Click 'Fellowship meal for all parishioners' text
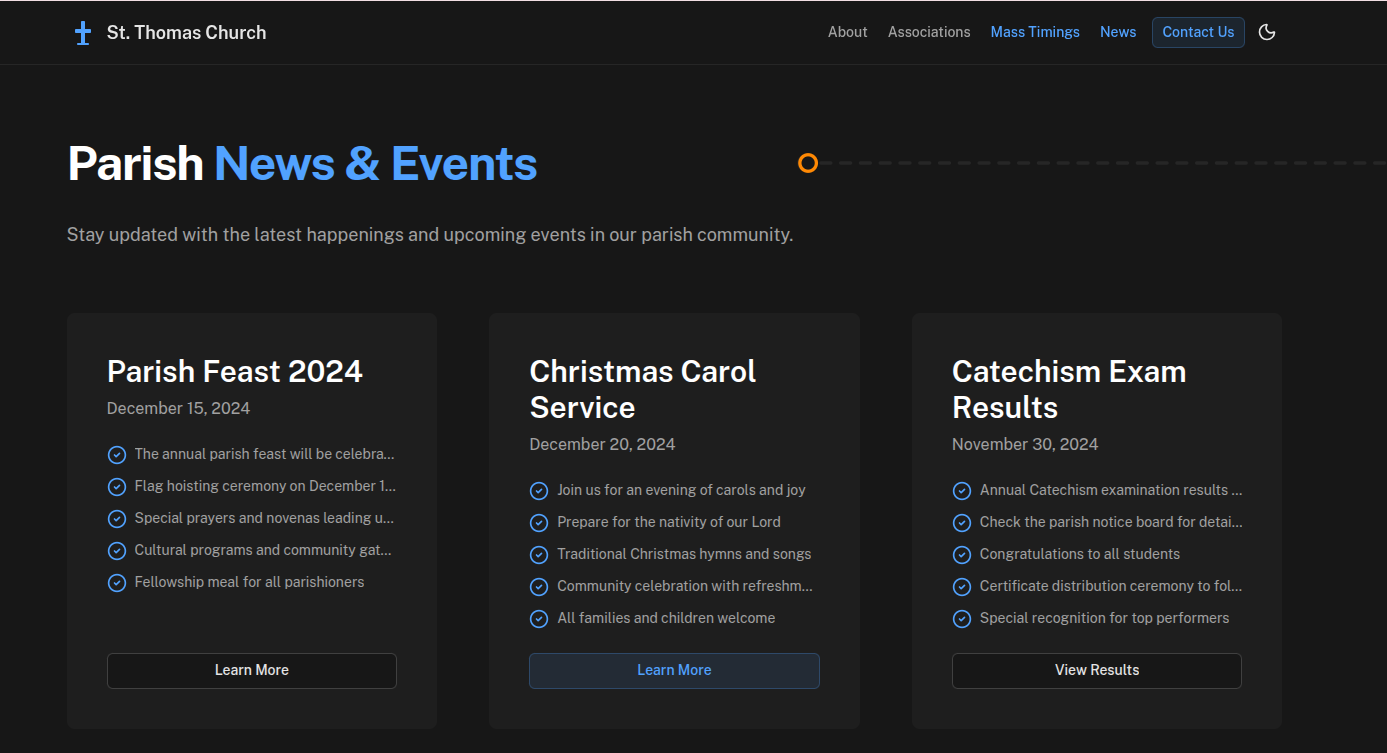1387x753 pixels. point(249,582)
